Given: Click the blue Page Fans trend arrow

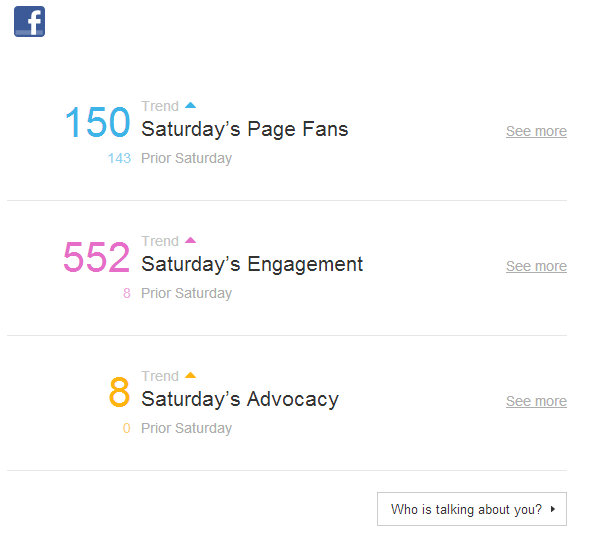Looking at the screenshot, I should click(x=190, y=105).
